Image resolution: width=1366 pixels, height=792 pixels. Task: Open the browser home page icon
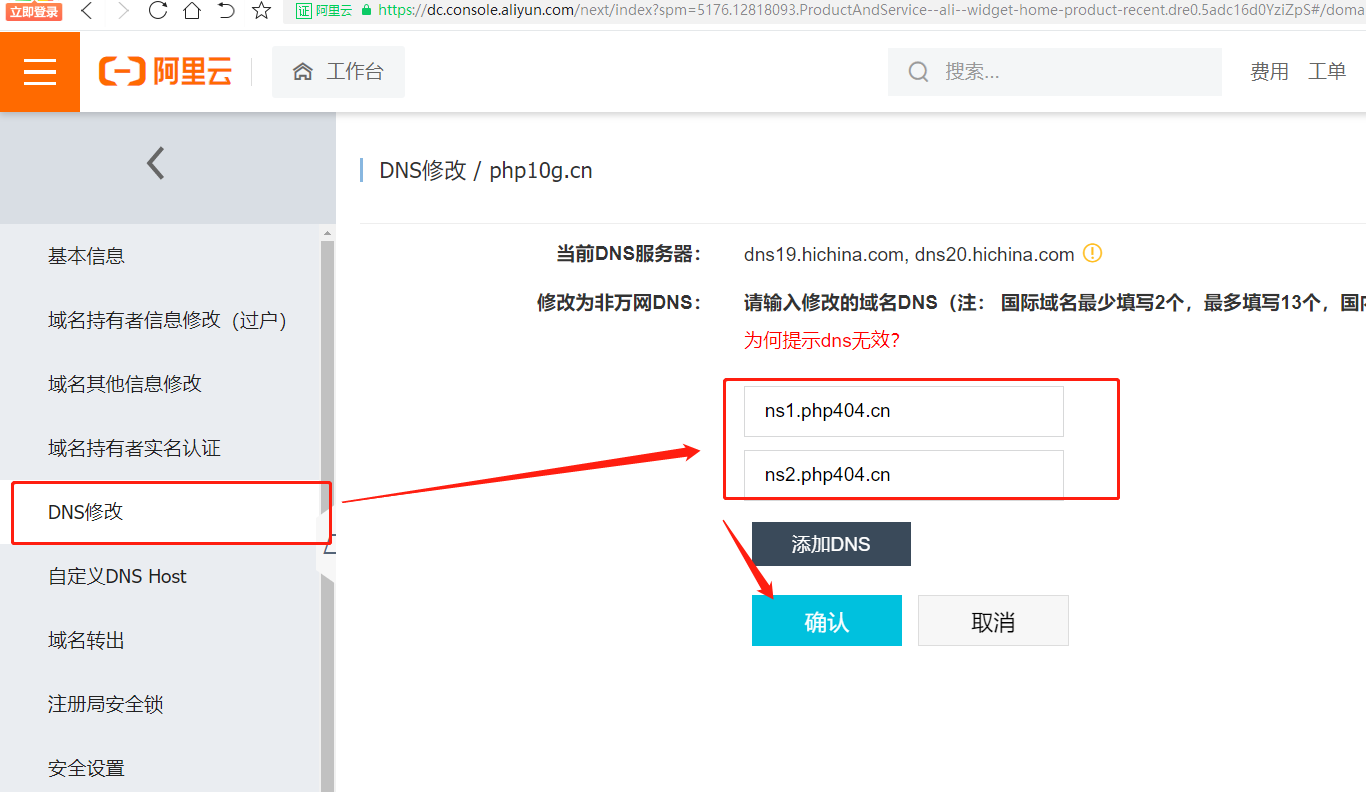click(x=192, y=11)
